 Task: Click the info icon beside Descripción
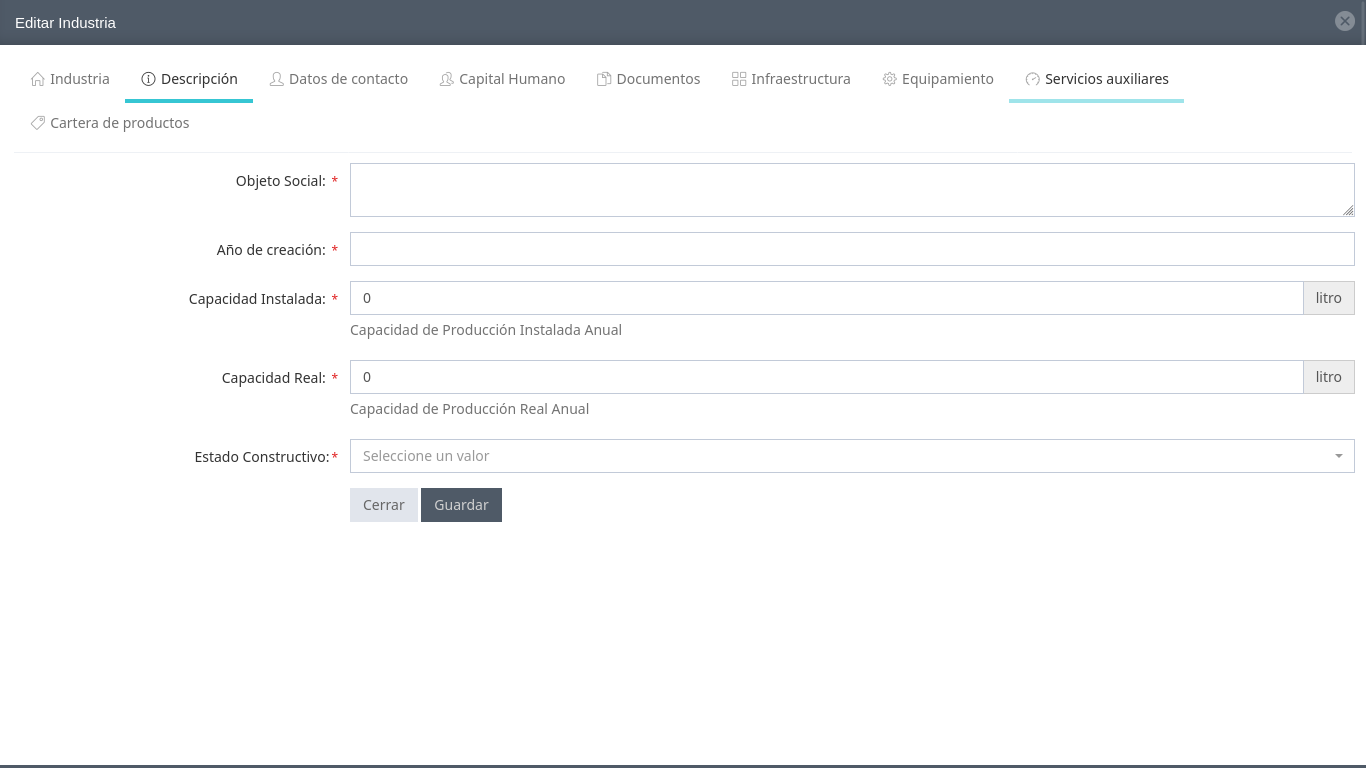(x=149, y=79)
